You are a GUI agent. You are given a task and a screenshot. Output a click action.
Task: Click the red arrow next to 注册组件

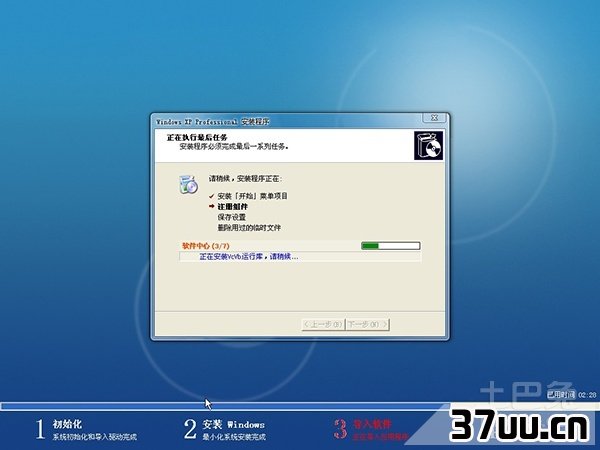pyautogui.click(x=211, y=206)
